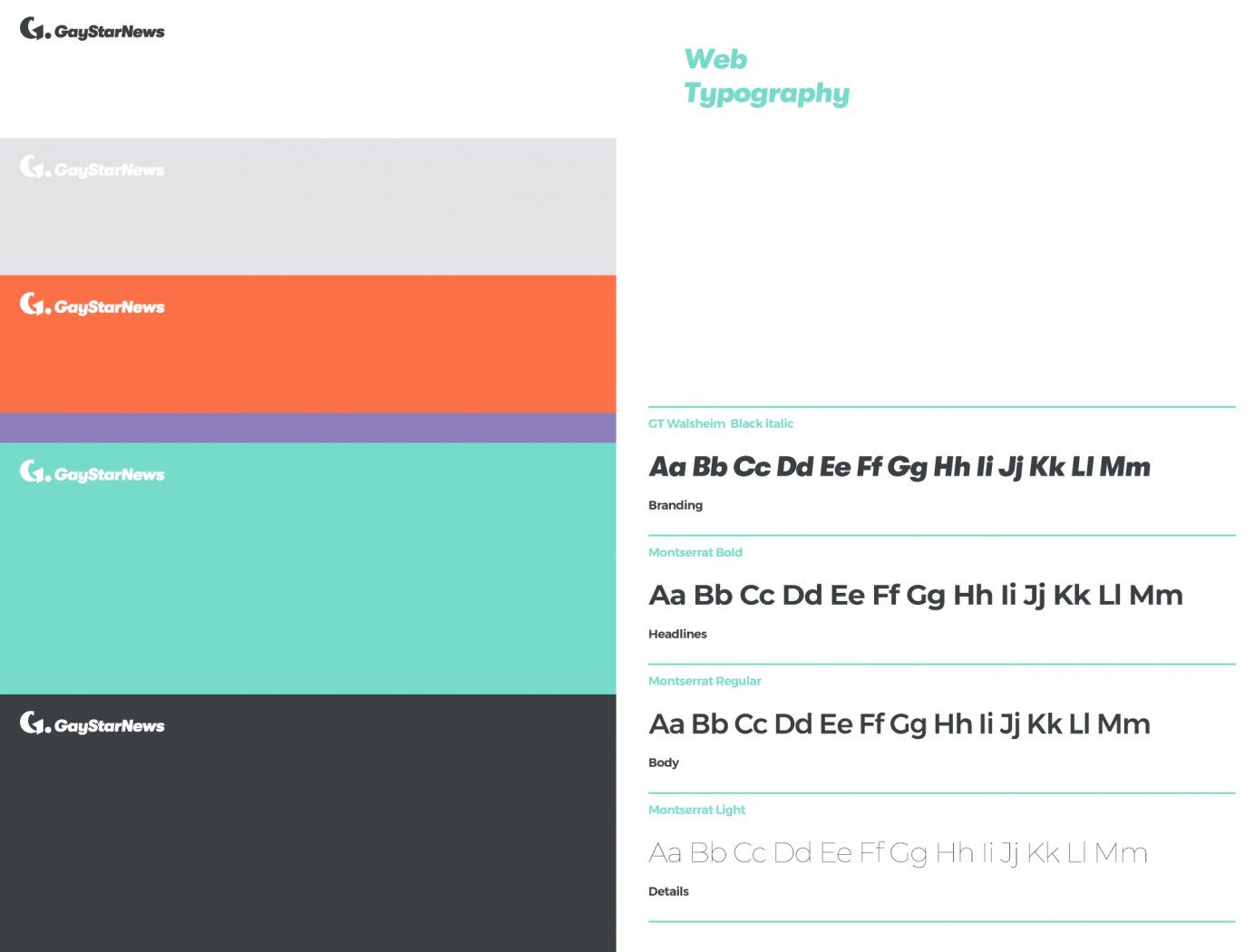This screenshot has width=1254, height=952.
Task: Select the Montserrat Regular font label
Action: tap(705, 681)
